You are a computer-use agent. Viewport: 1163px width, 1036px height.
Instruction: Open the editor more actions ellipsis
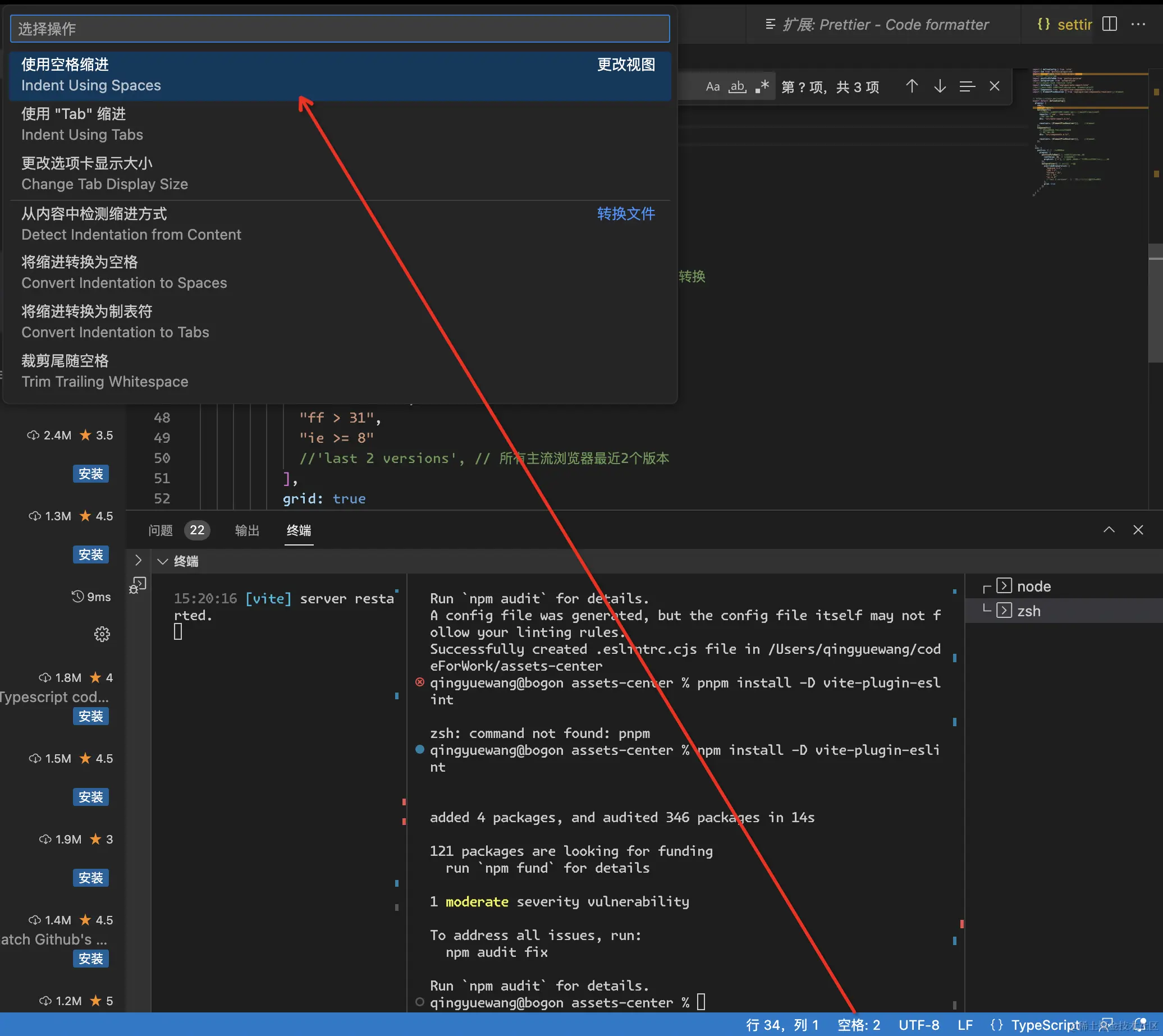pyautogui.click(x=1138, y=24)
